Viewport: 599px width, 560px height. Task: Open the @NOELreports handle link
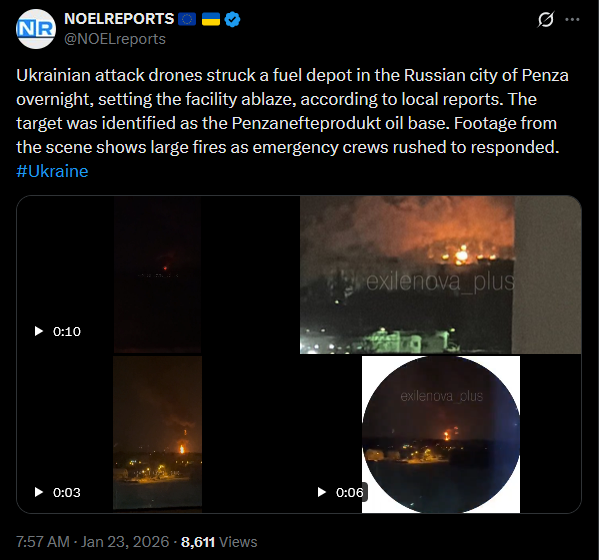click(x=115, y=39)
